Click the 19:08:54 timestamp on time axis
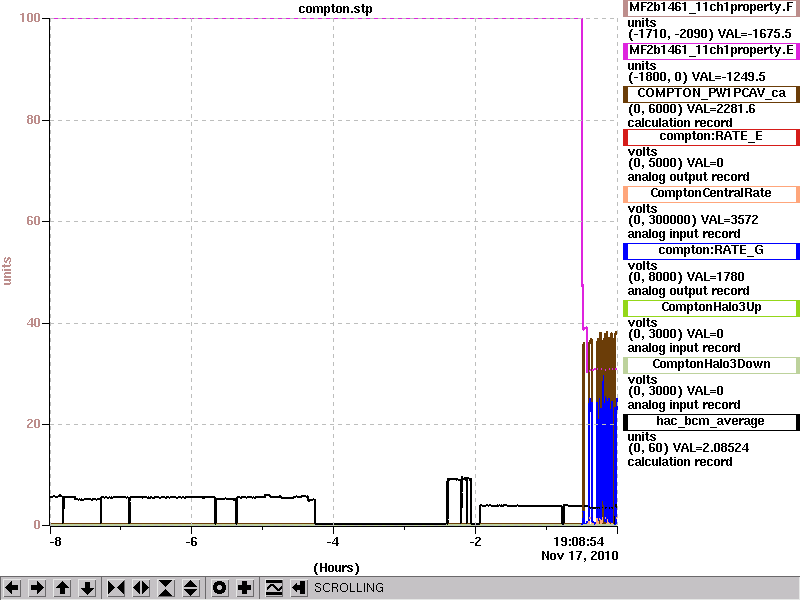This screenshot has height=600, width=800. pyautogui.click(x=579, y=541)
